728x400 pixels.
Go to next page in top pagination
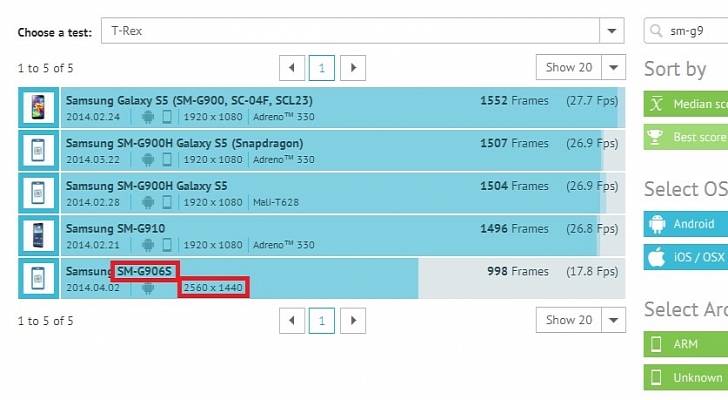coord(351,68)
